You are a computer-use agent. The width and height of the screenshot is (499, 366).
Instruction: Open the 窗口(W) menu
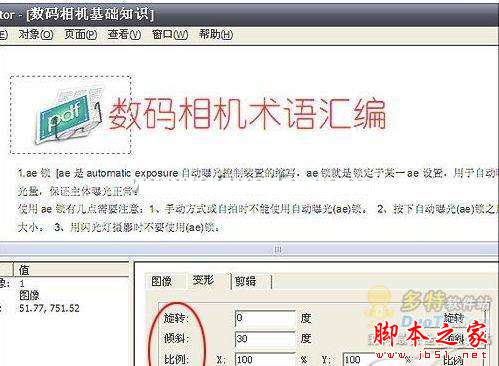[x=170, y=34]
